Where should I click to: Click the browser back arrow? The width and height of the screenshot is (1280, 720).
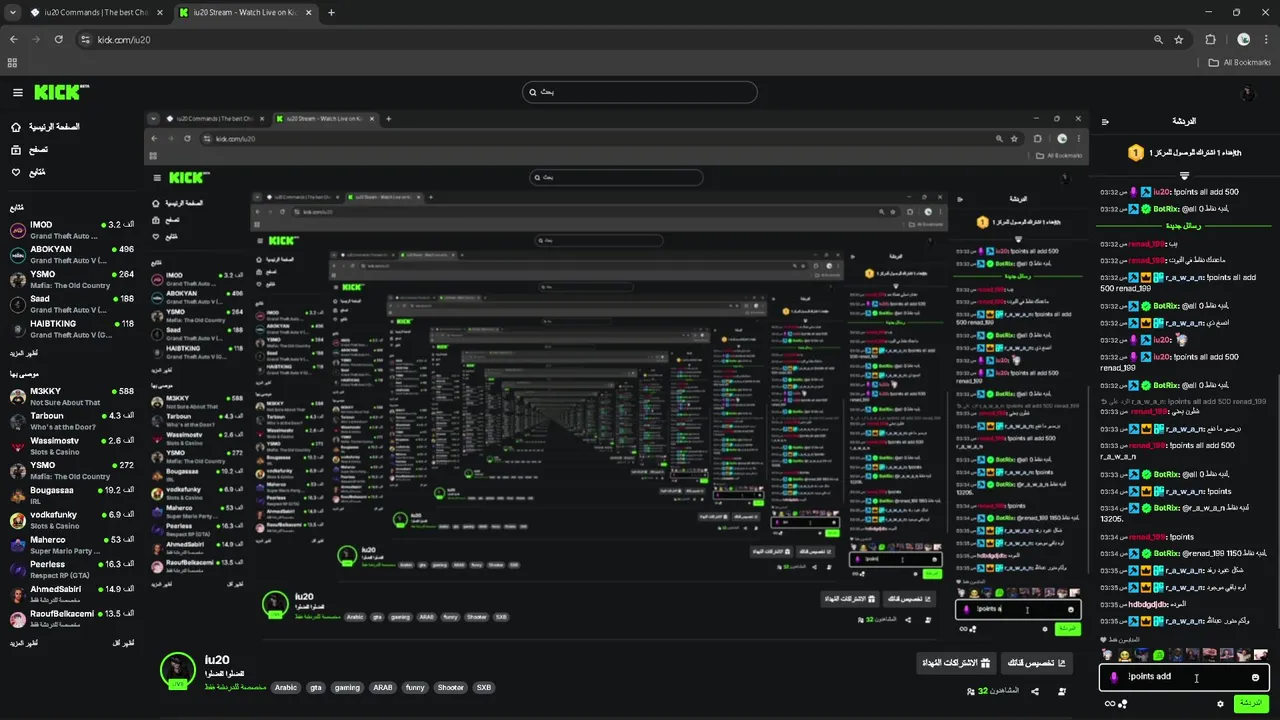click(13, 40)
